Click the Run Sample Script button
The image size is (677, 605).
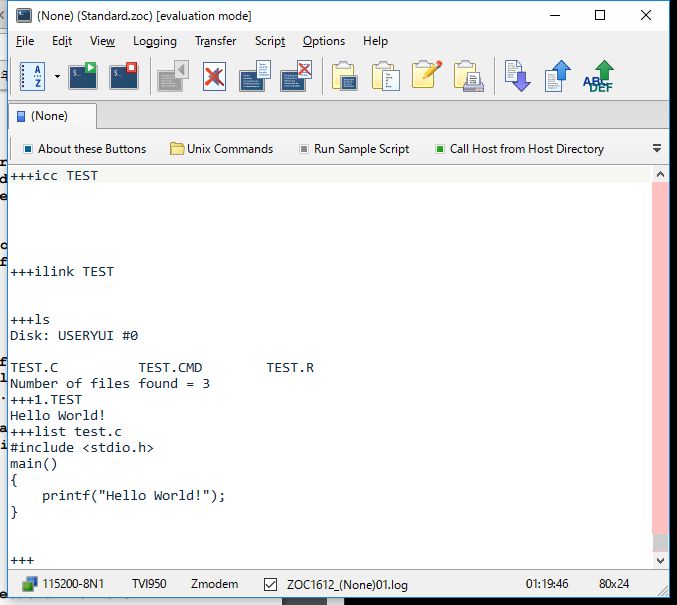click(354, 149)
